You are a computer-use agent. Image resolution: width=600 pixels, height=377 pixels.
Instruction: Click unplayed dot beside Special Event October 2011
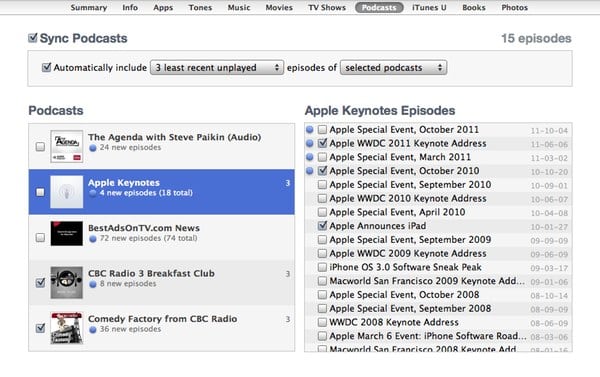tap(310, 129)
